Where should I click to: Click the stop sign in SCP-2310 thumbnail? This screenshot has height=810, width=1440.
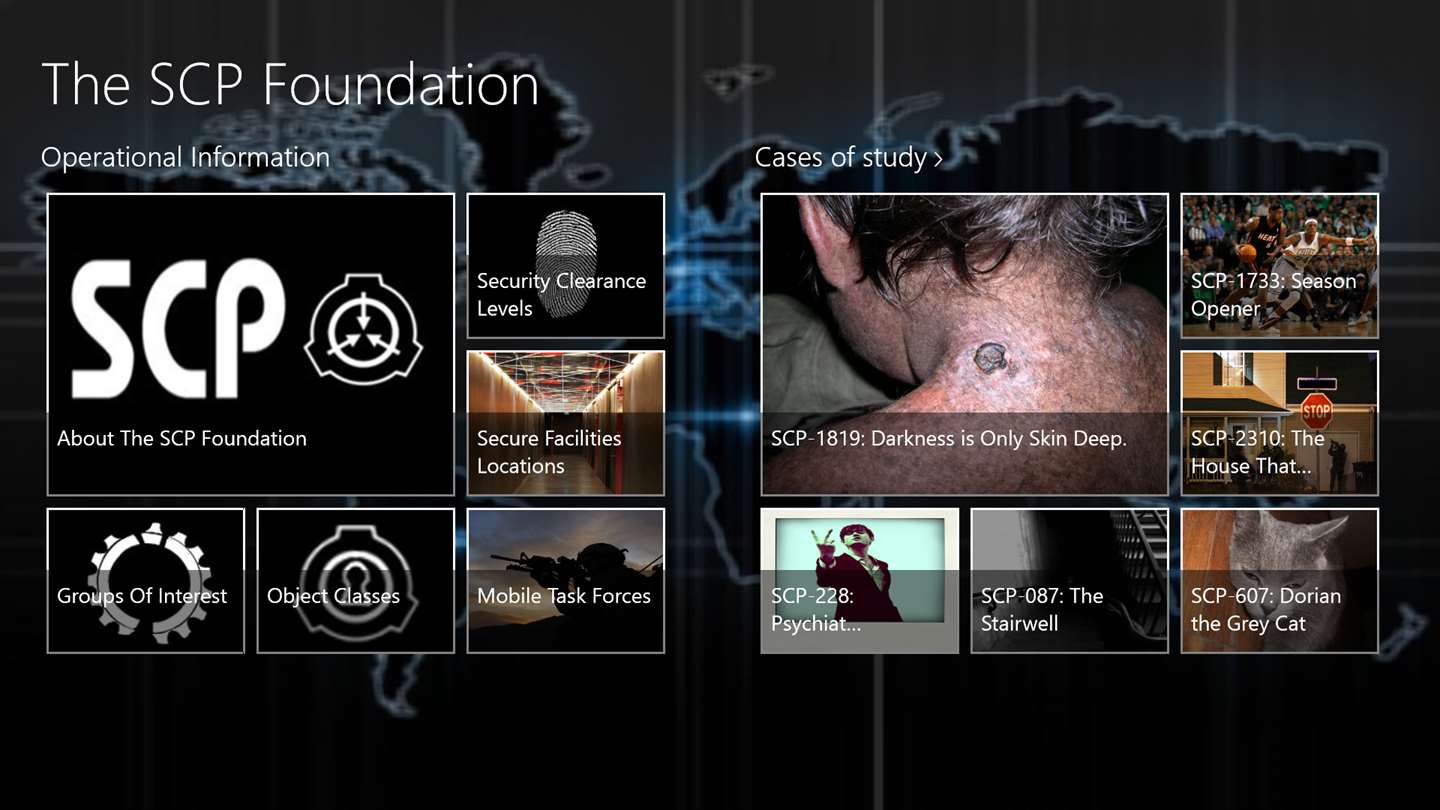tap(1316, 410)
